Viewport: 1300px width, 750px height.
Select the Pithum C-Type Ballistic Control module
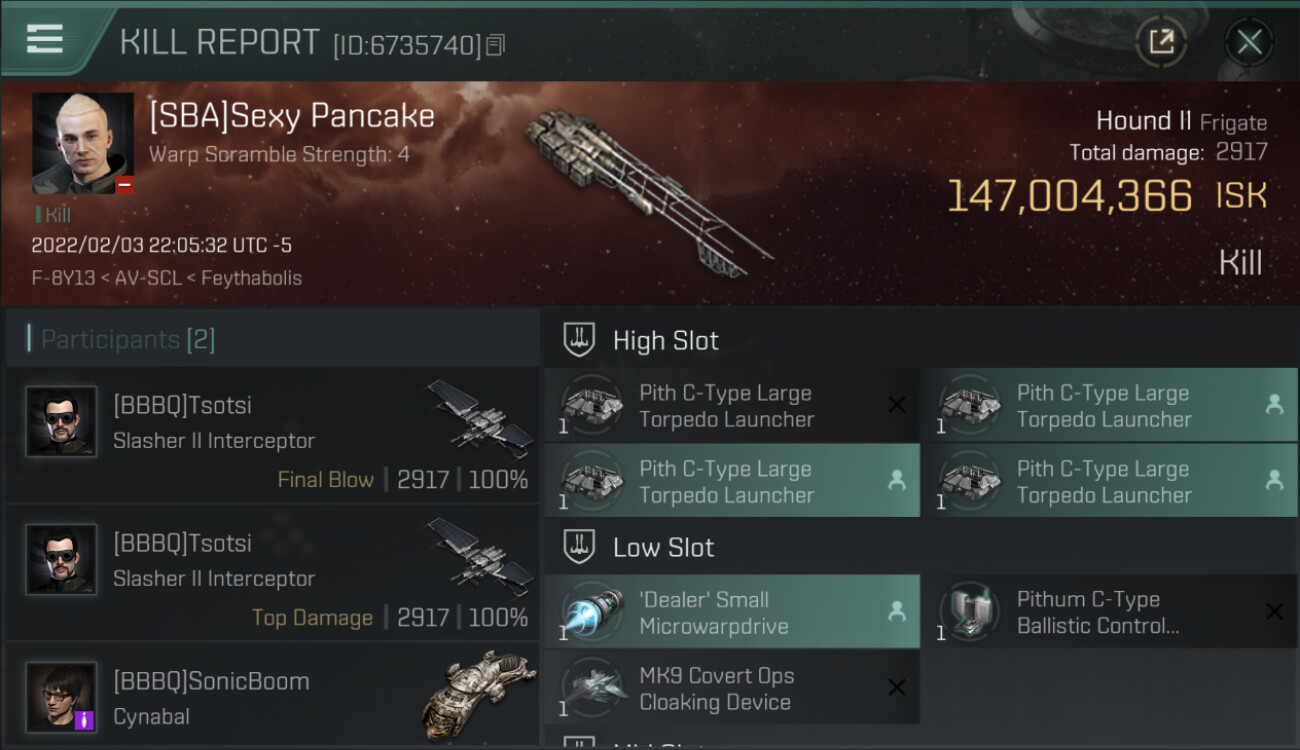click(1110, 613)
